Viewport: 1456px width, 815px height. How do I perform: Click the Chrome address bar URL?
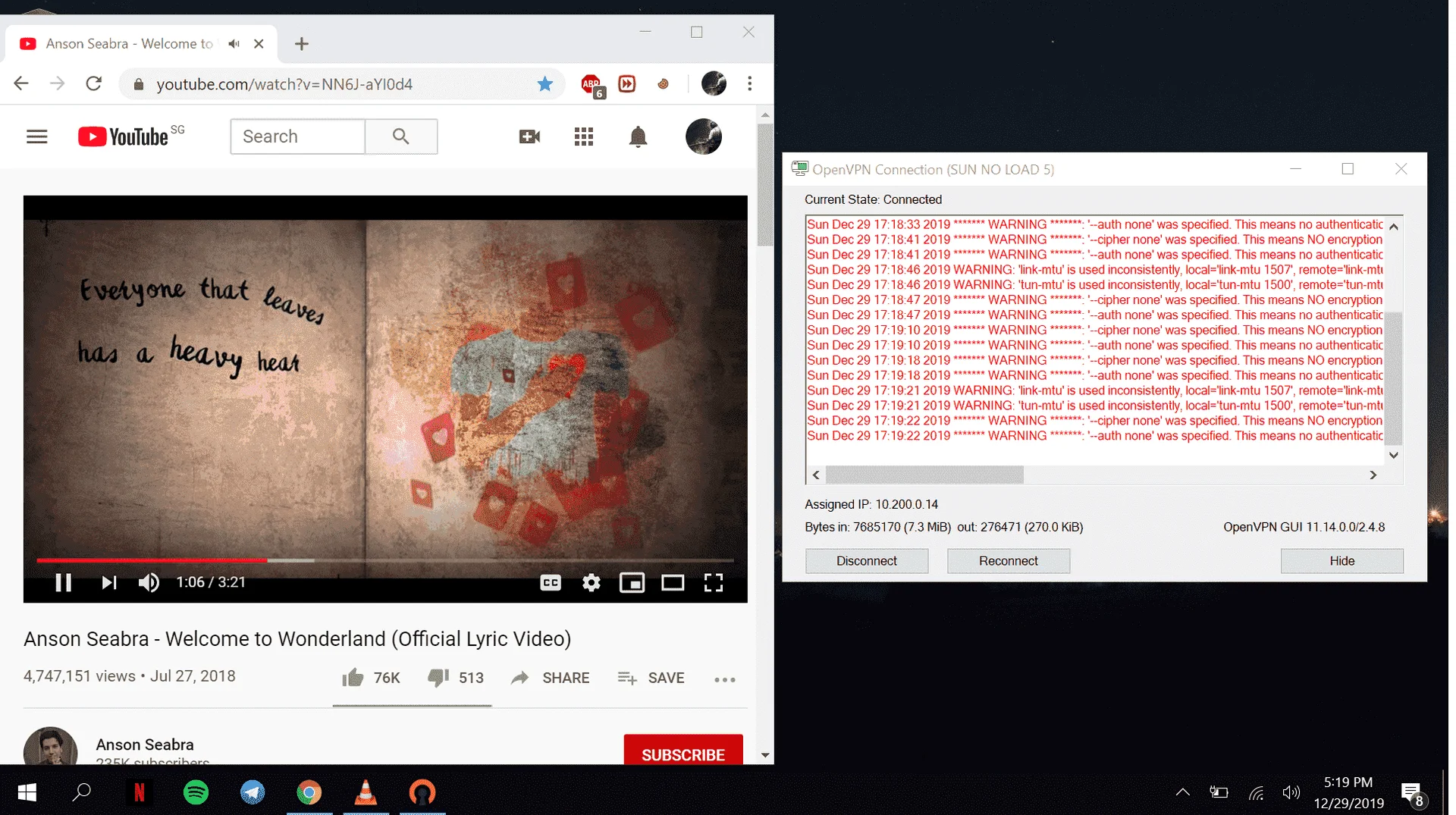pyautogui.click(x=284, y=84)
